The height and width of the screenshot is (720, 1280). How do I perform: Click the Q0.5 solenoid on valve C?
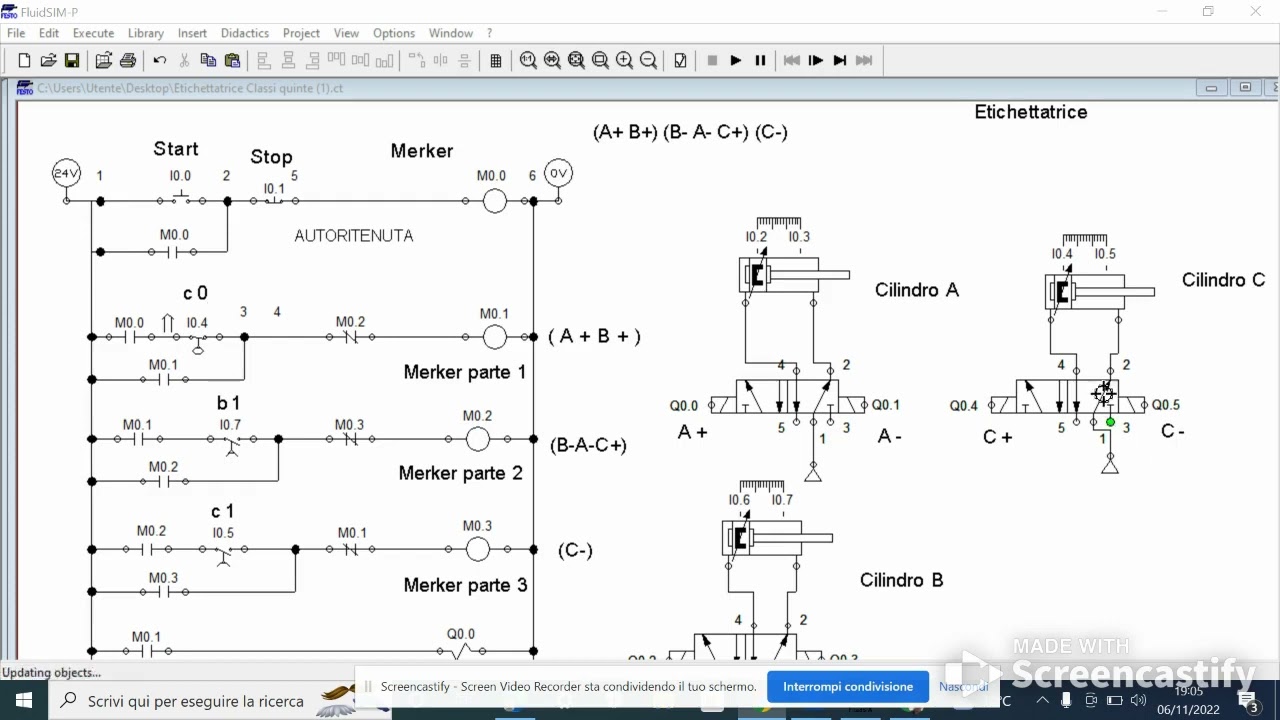coord(1132,405)
